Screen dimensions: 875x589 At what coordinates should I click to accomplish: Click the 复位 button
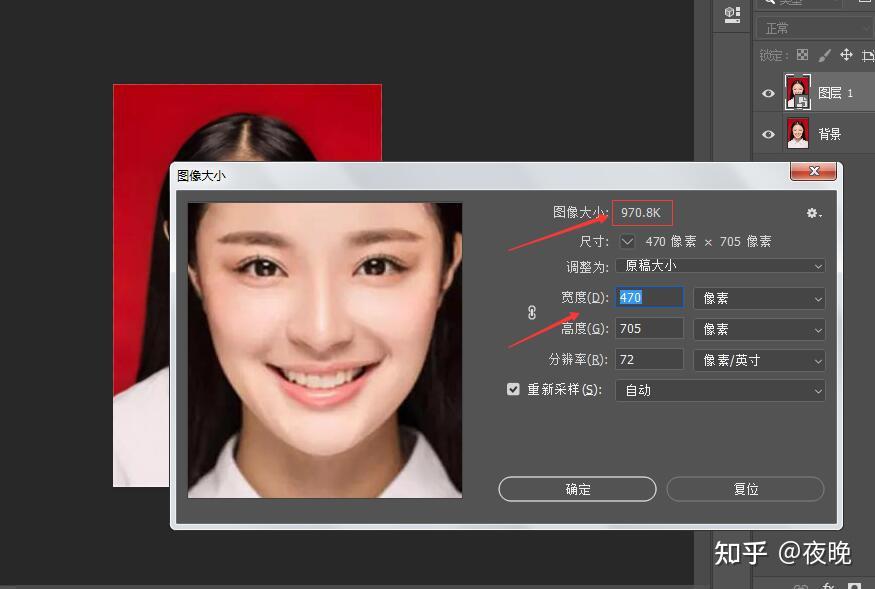pyautogui.click(x=746, y=489)
